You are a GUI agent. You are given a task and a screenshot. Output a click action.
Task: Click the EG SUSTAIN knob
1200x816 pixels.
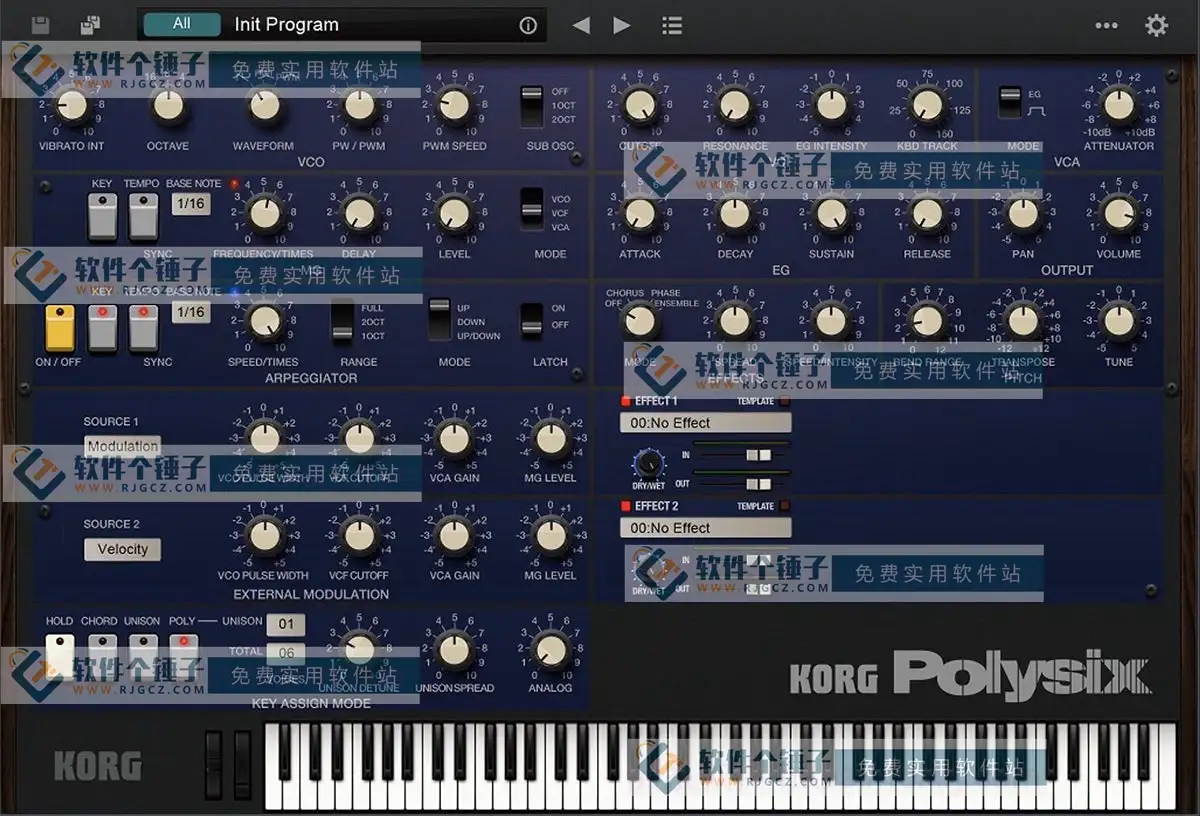tap(831, 213)
